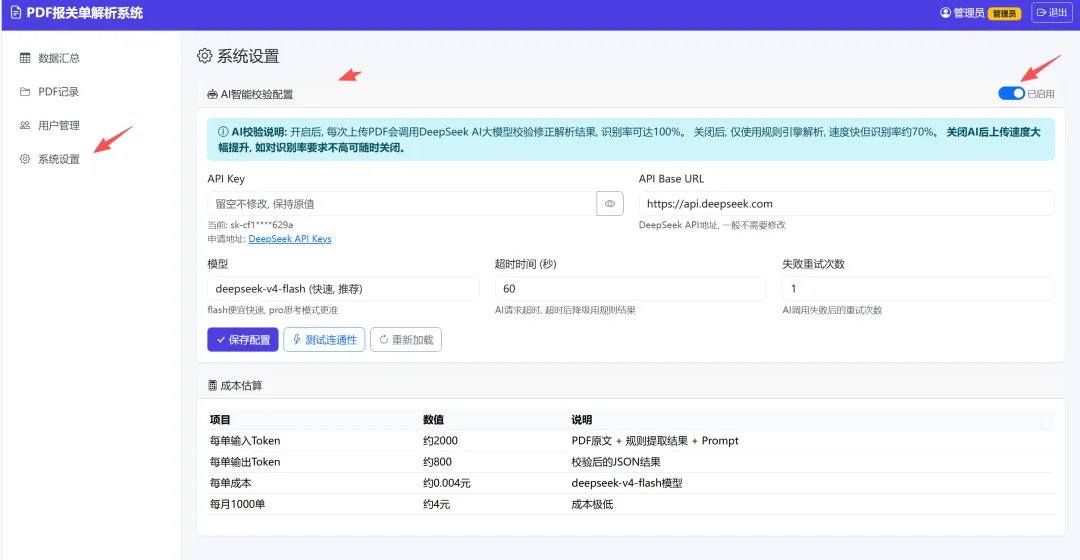Click the 退出 logout button
This screenshot has width=1080, height=560.
[1052, 13]
